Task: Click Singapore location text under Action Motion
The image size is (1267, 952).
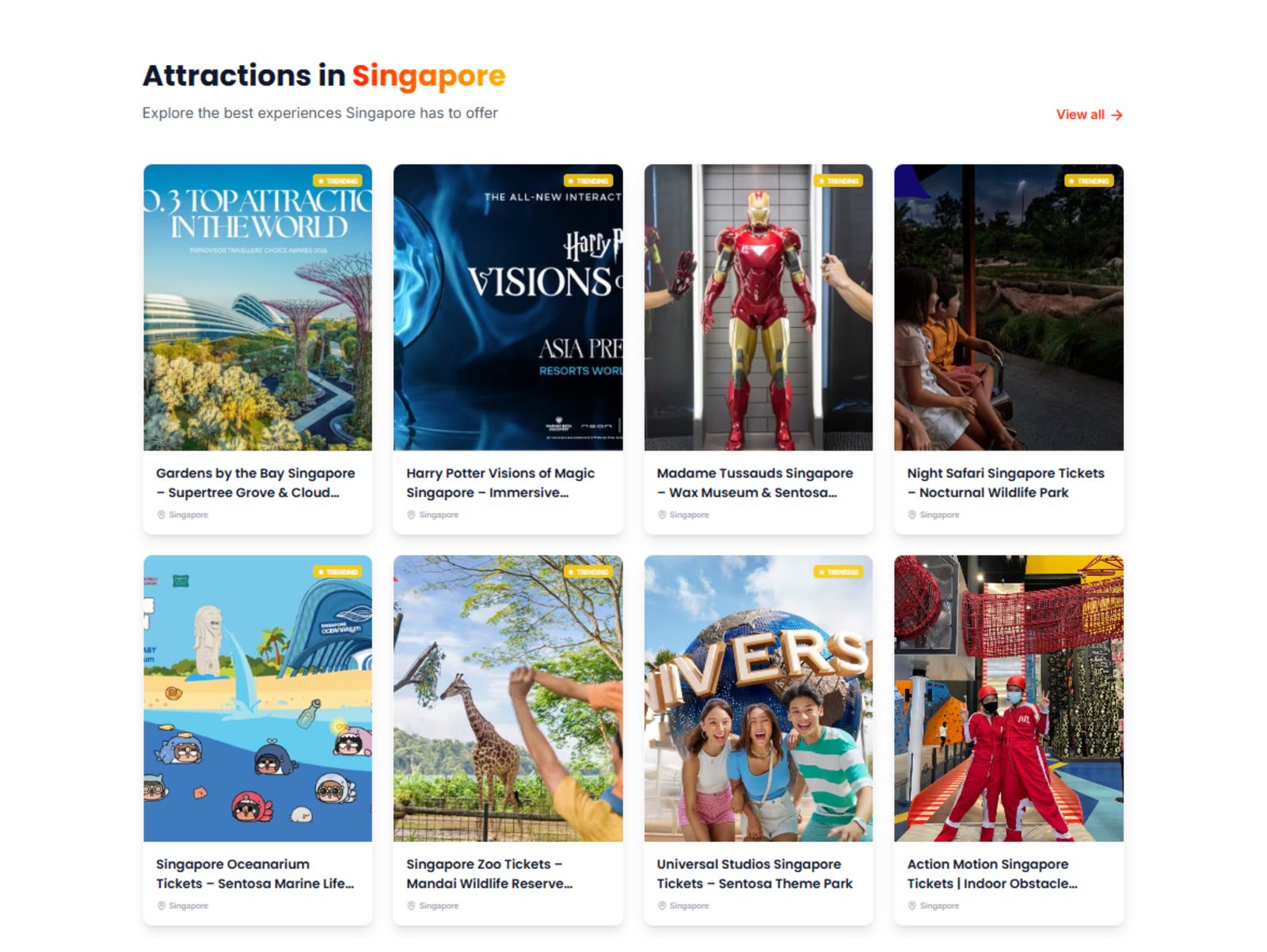Action: click(940, 906)
